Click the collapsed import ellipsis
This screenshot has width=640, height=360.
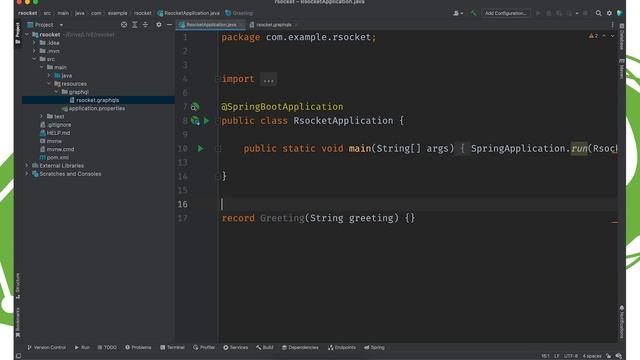point(269,79)
